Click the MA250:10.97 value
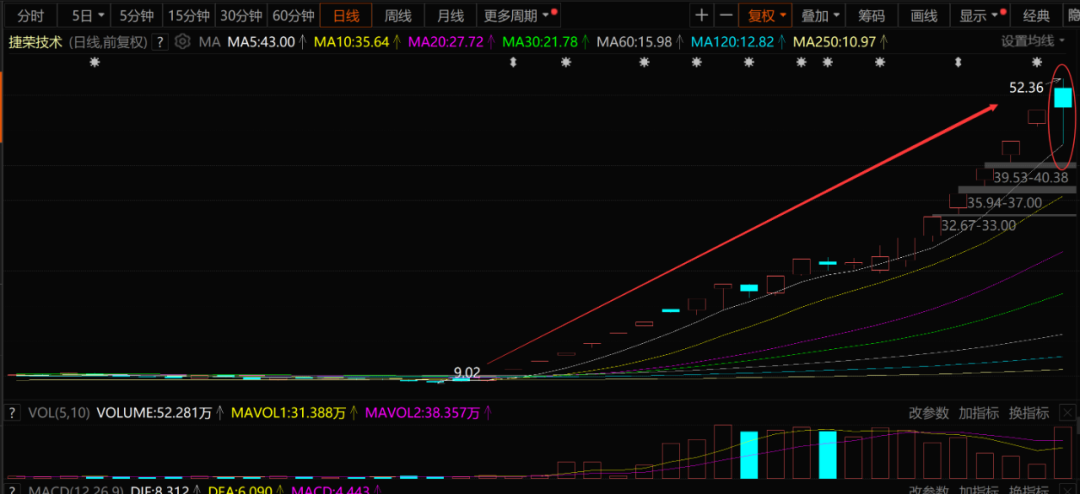 click(834, 42)
